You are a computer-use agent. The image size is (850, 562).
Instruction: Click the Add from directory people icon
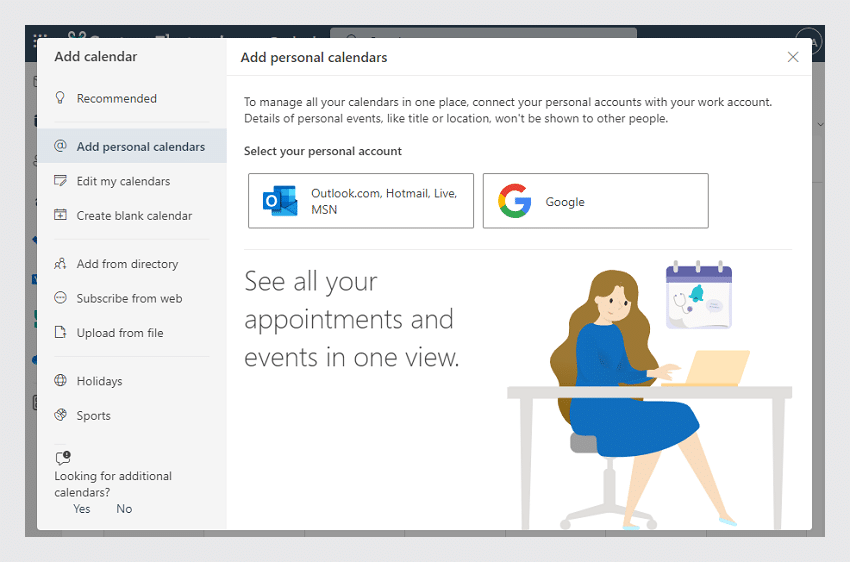tap(60, 263)
